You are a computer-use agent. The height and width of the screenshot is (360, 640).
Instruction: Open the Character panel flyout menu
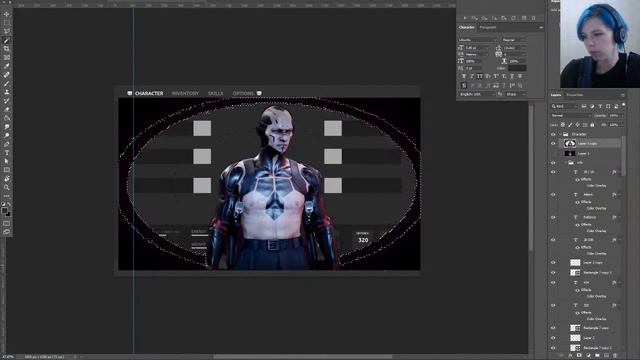[541, 28]
